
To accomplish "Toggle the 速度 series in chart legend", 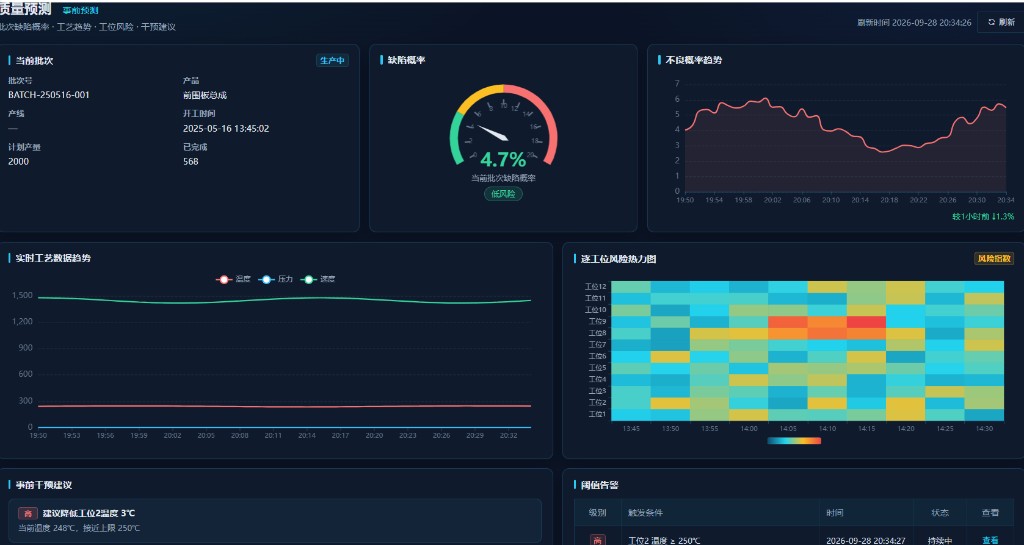I will 318,279.
